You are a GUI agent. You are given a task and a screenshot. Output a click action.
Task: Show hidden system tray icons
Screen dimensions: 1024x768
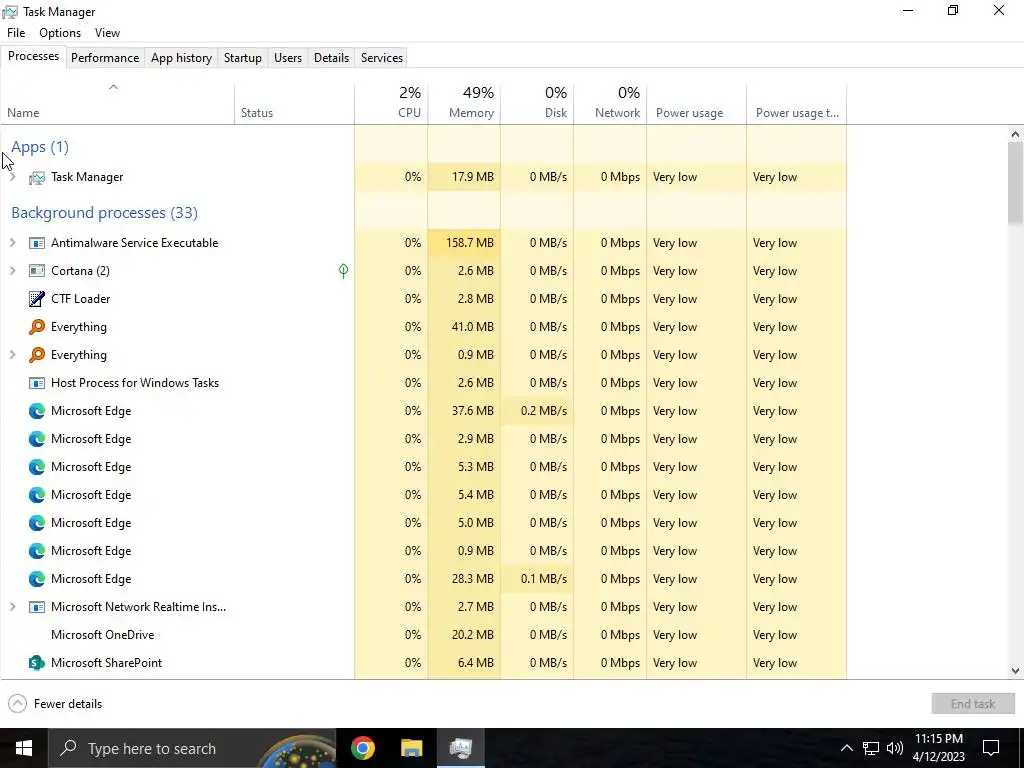pos(846,748)
